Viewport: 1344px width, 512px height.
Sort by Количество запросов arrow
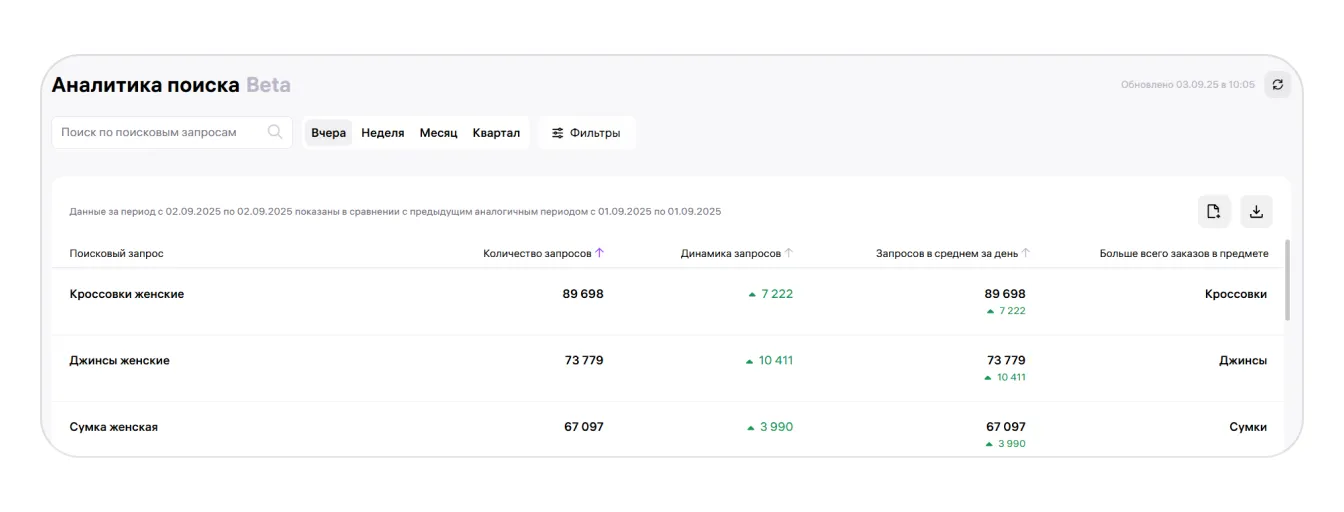[x=600, y=253]
